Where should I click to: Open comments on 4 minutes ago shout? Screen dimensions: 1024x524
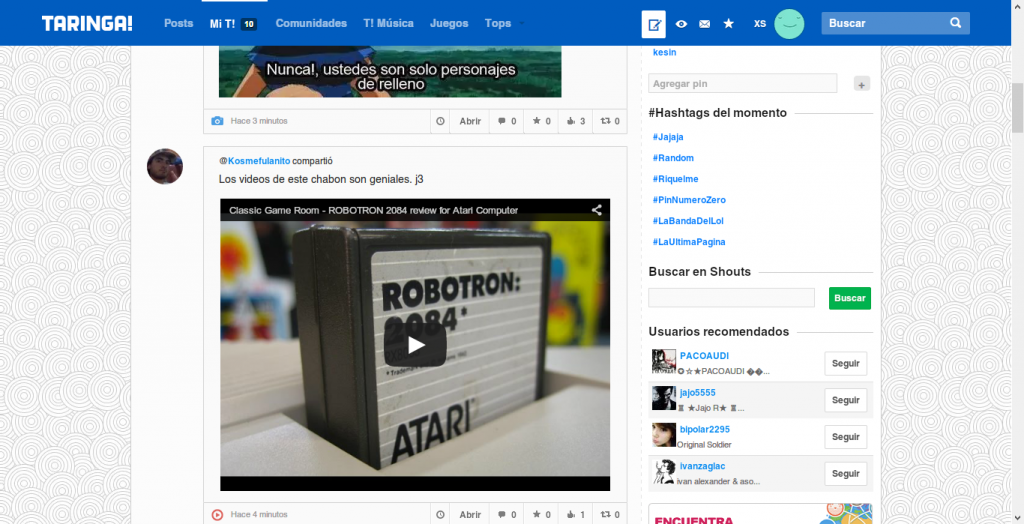tap(507, 515)
